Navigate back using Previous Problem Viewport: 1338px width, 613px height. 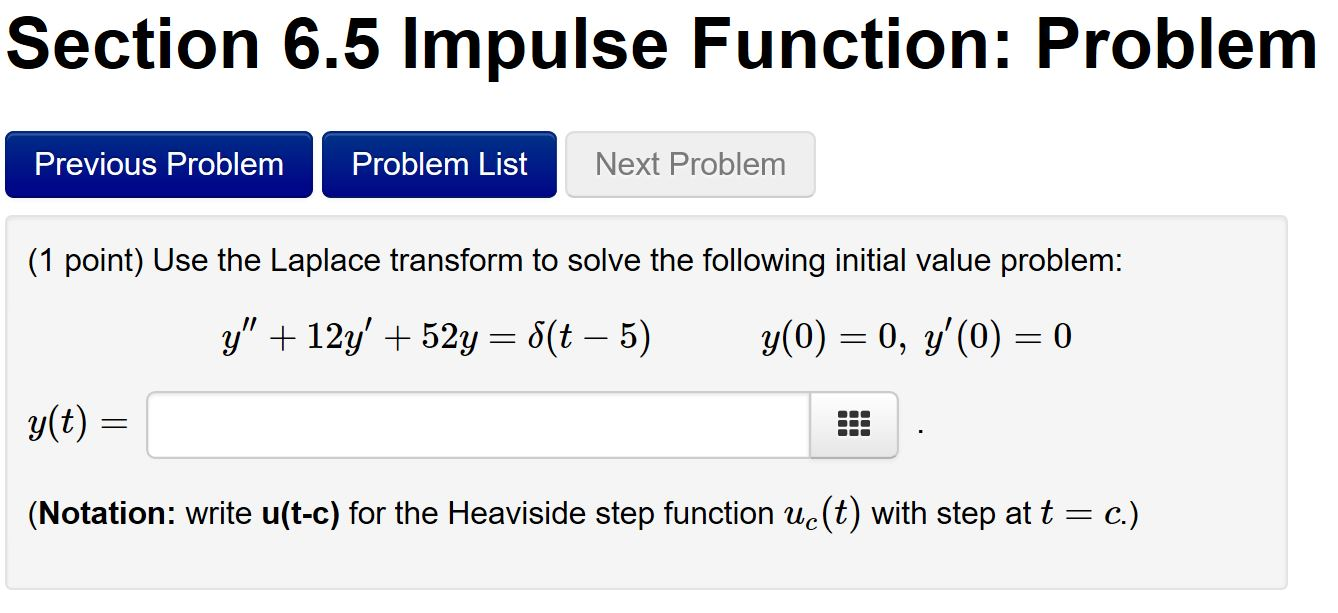point(158,164)
